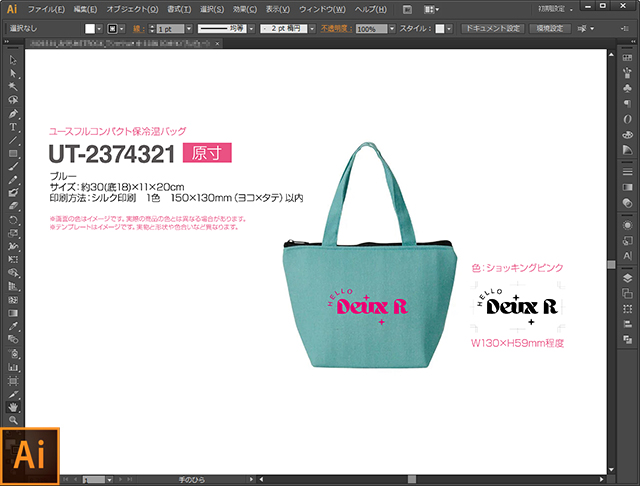Click the 環境設定 button

click(x=550, y=30)
